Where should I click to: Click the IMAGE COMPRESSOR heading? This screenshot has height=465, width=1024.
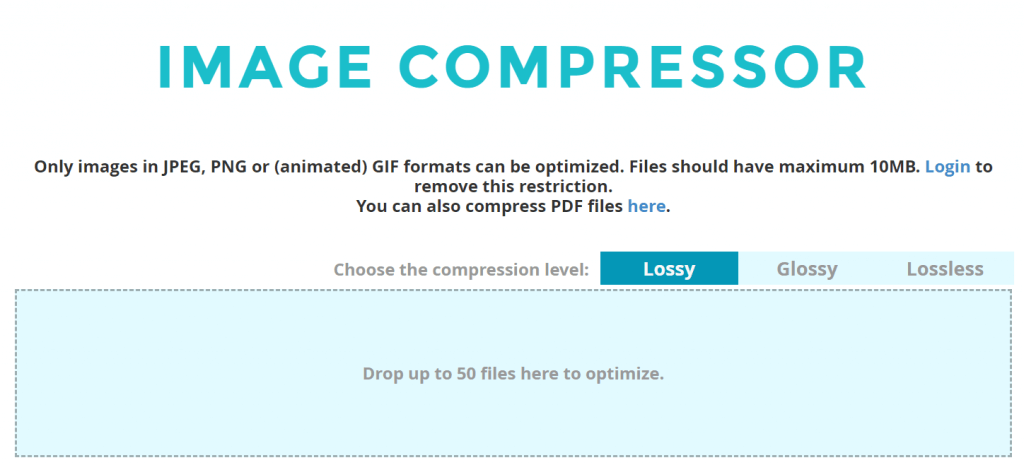coord(513,67)
